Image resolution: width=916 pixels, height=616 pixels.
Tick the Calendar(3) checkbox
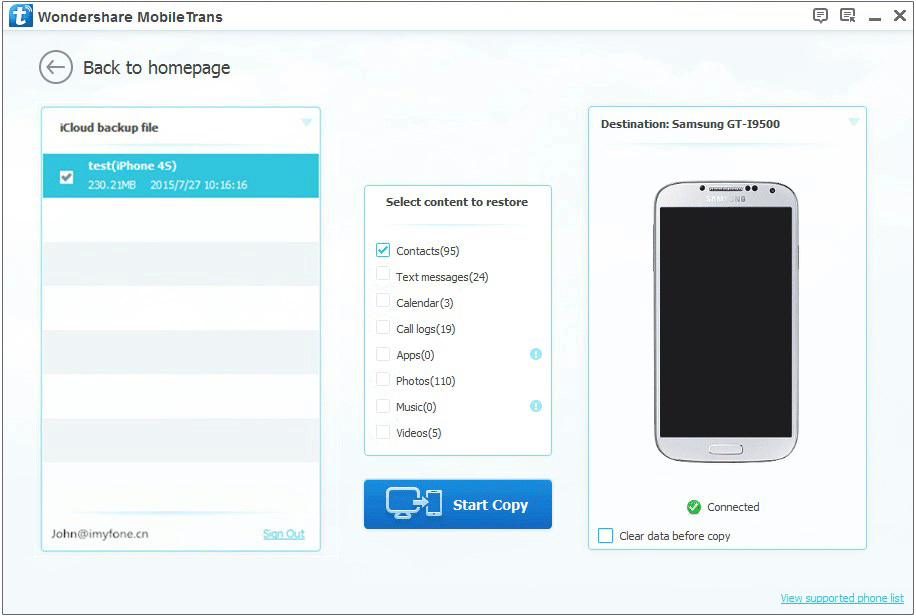point(383,300)
